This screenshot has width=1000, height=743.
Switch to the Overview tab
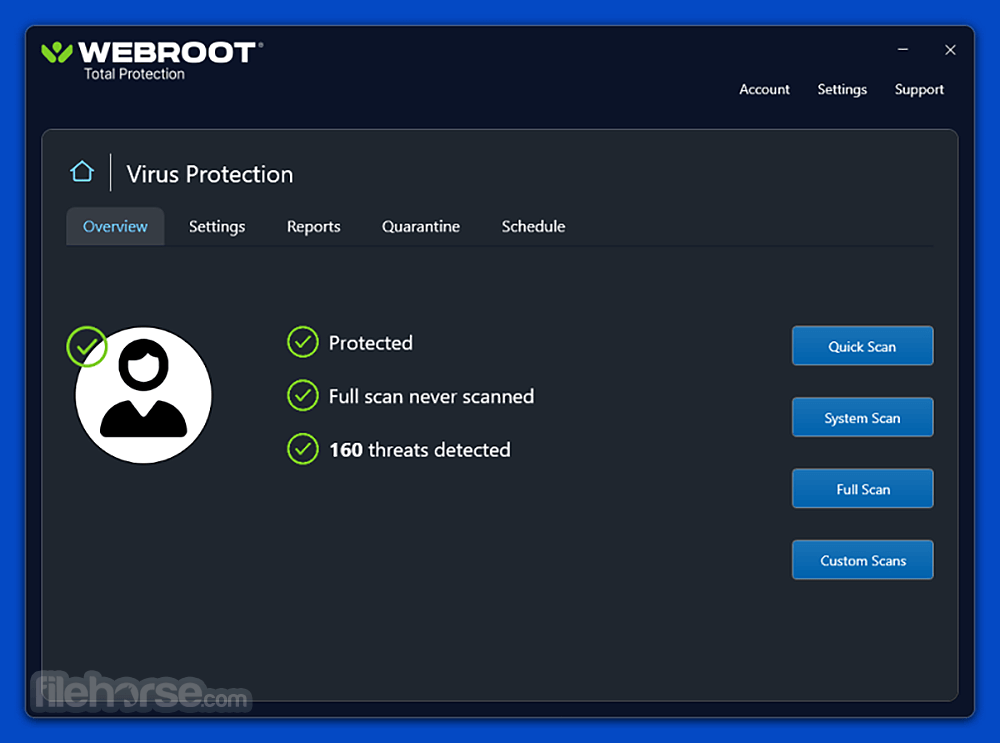[x=115, y=226]
